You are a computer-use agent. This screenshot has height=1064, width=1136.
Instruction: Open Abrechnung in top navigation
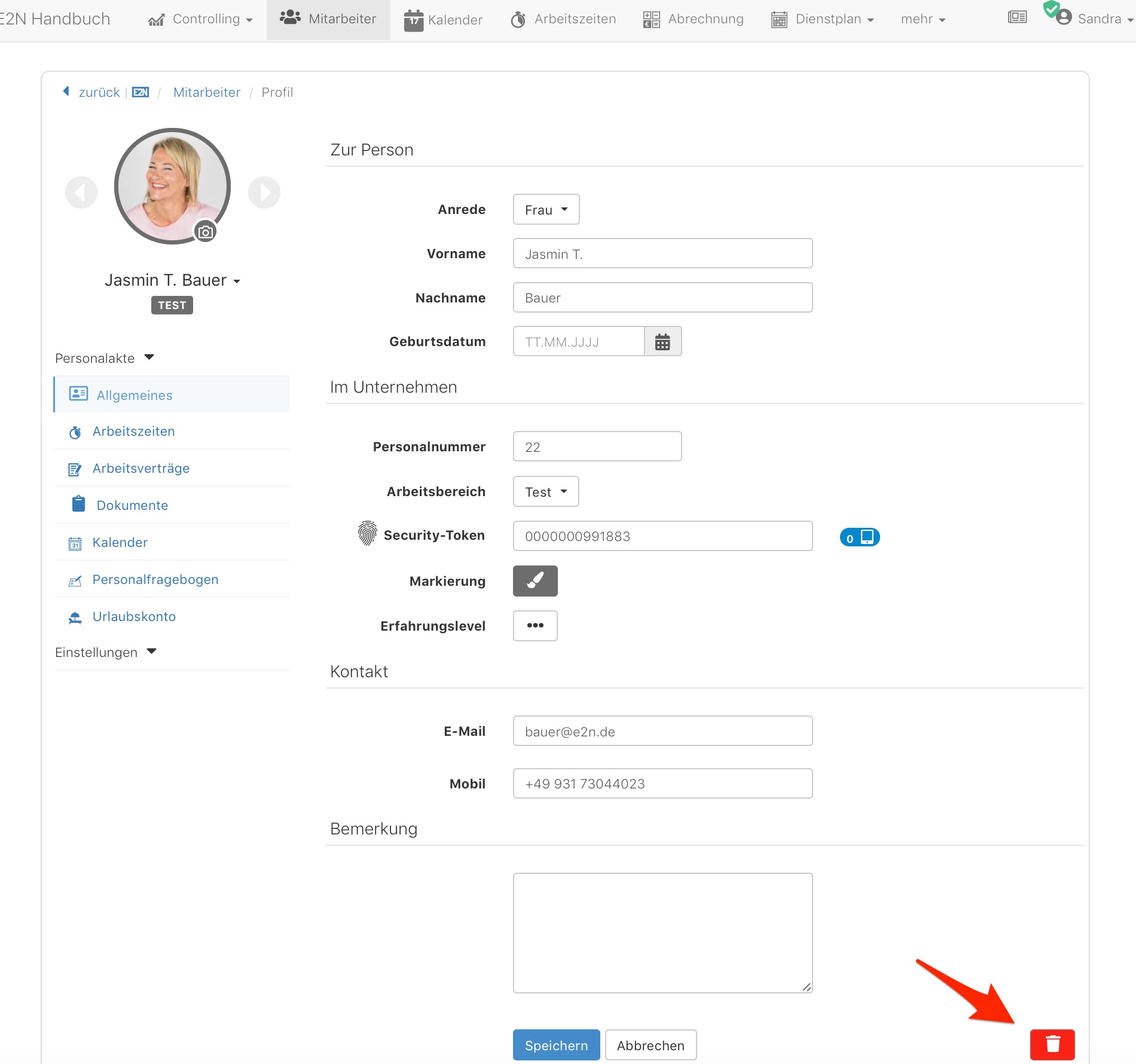pyautogui.click(x=694, y=19)
